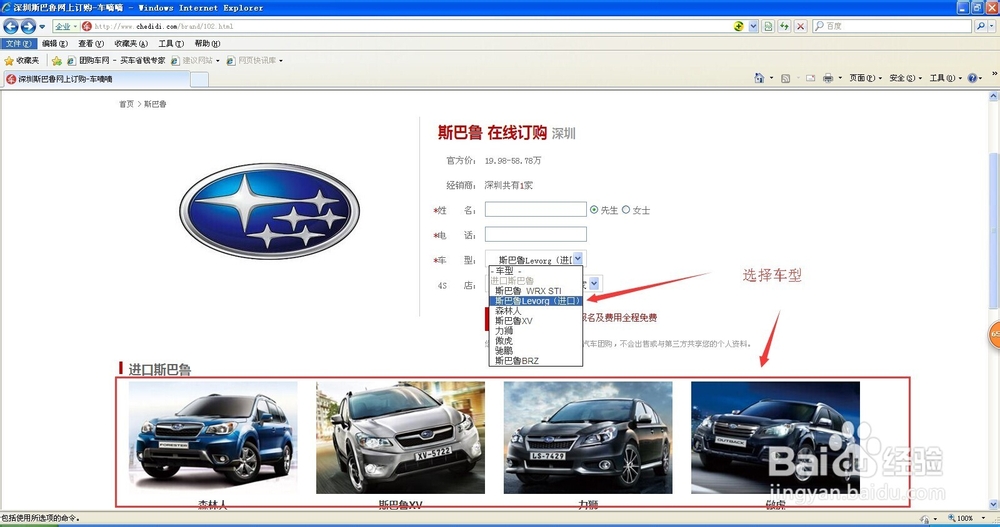Open the 文件(F) menu

point(18,43)
